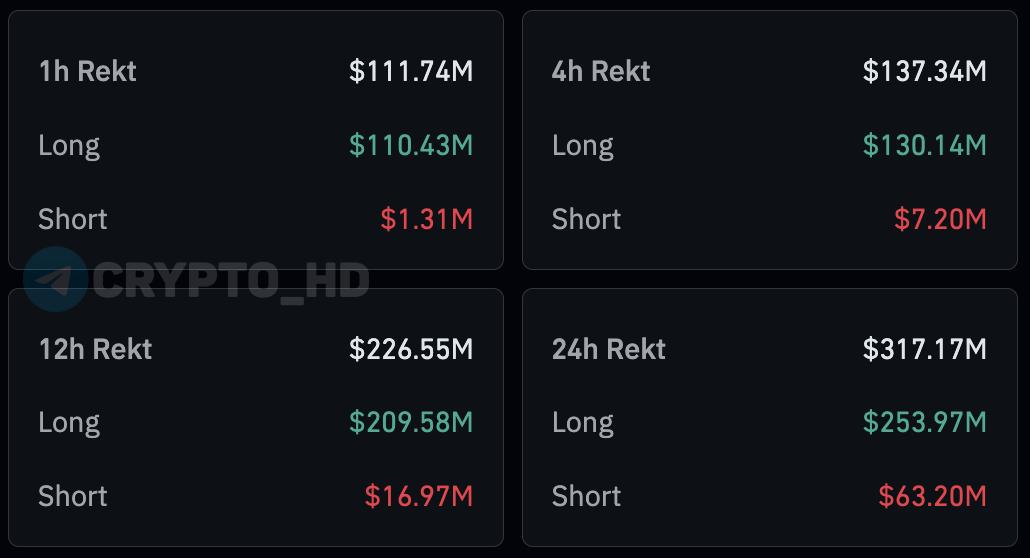Click the 24h Long value $253.97M
This screenshot has width=1030, height=558.
coord(925,422)
